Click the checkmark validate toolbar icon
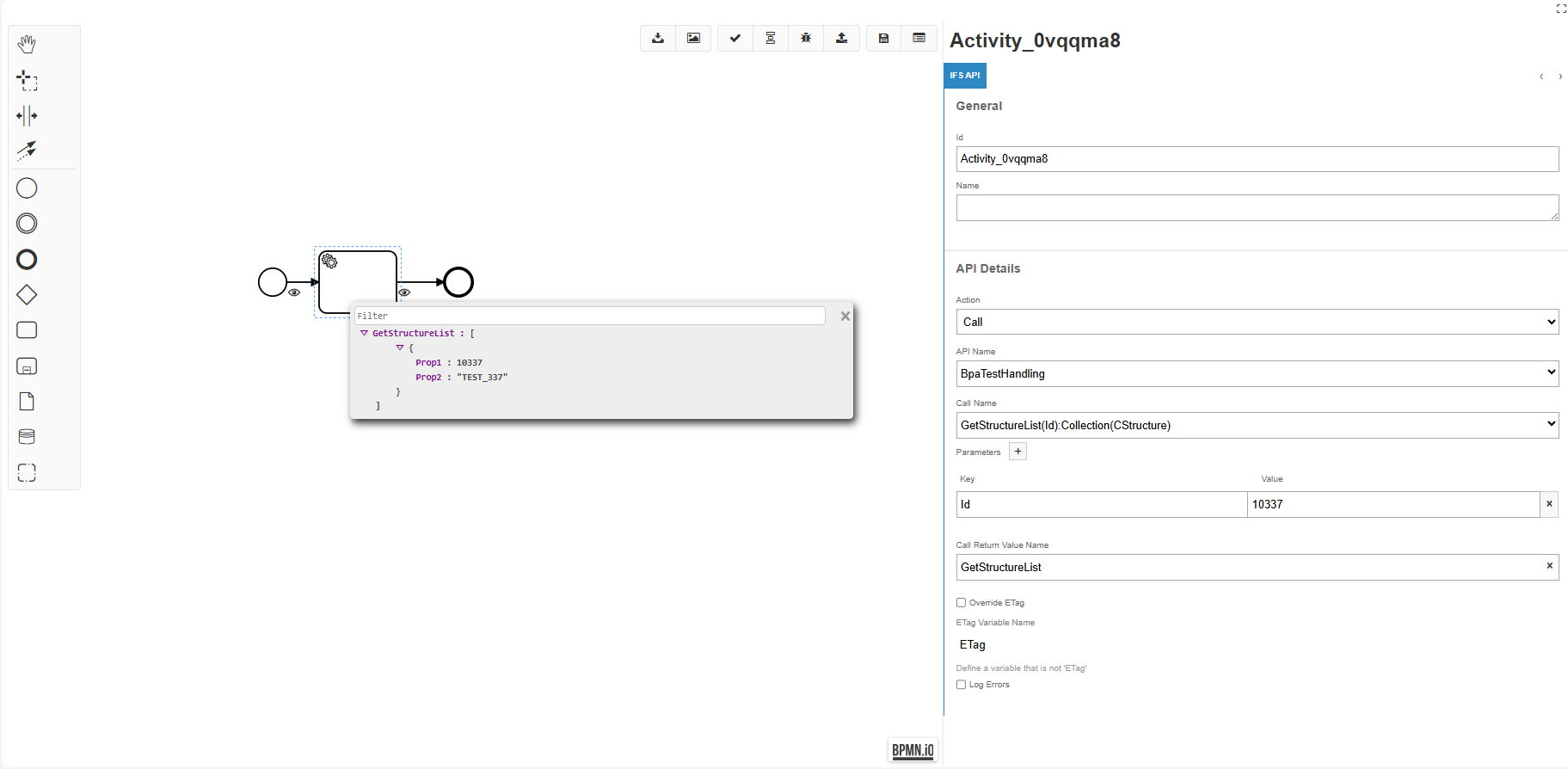Screen dimensions: 1568x769 735,38
